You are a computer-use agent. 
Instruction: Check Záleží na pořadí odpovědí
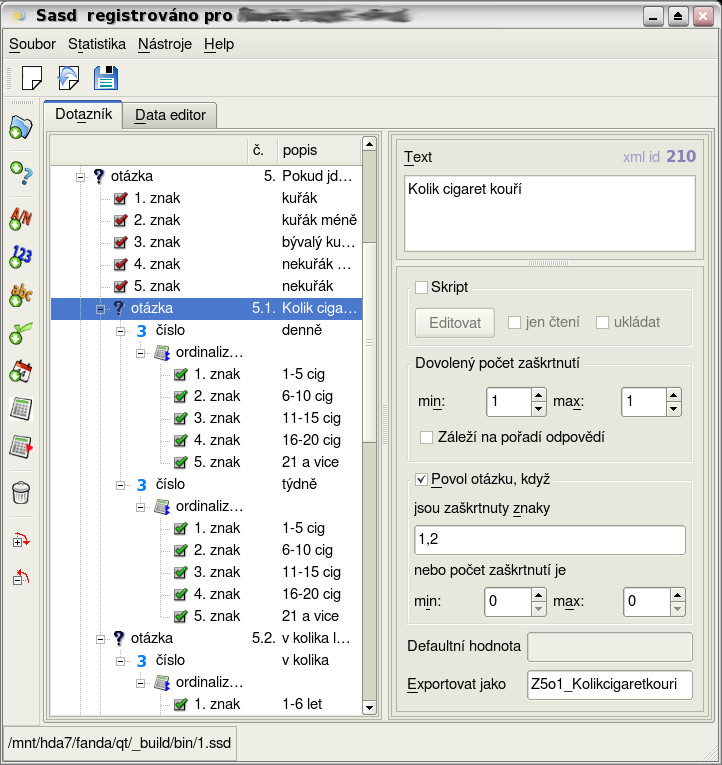pos(426,437)
